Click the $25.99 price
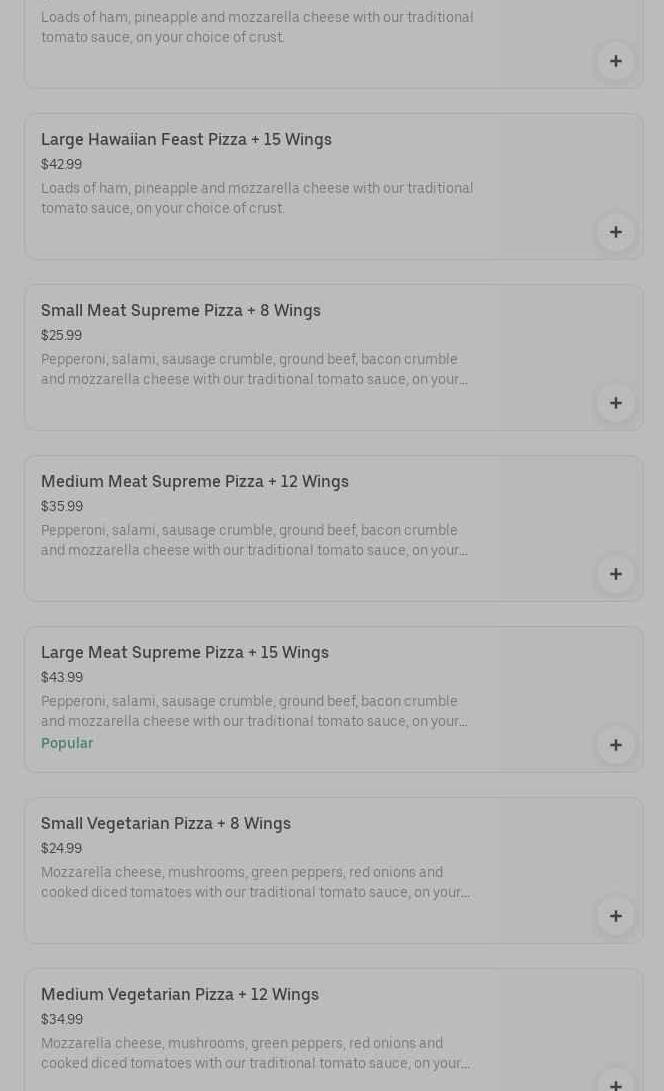This screenshot has width=664, height=1091. (61, 335)
